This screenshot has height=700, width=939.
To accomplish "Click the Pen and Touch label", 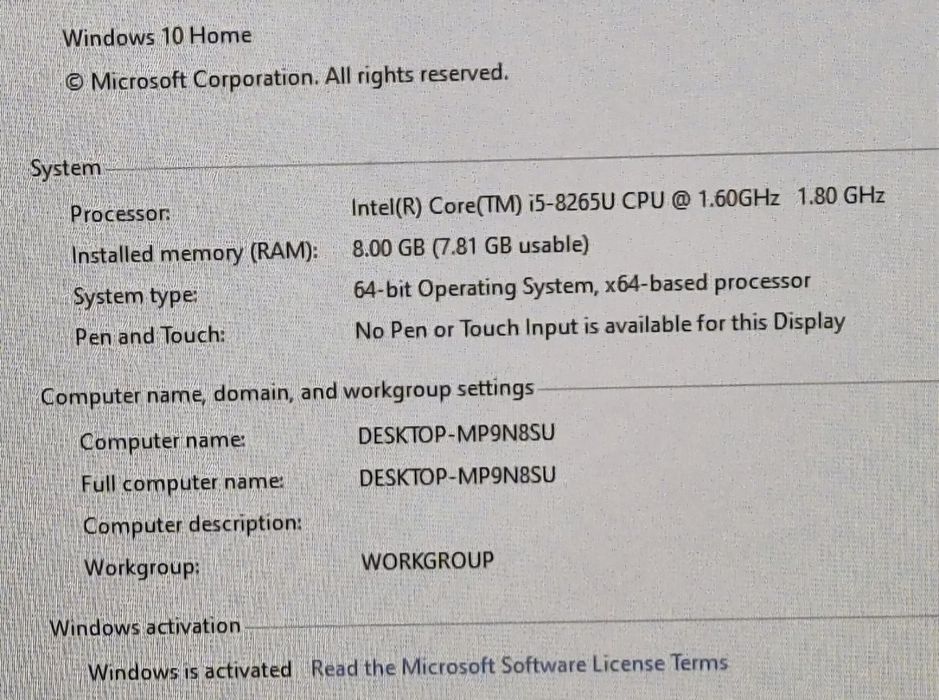I will tap(150, 335).
